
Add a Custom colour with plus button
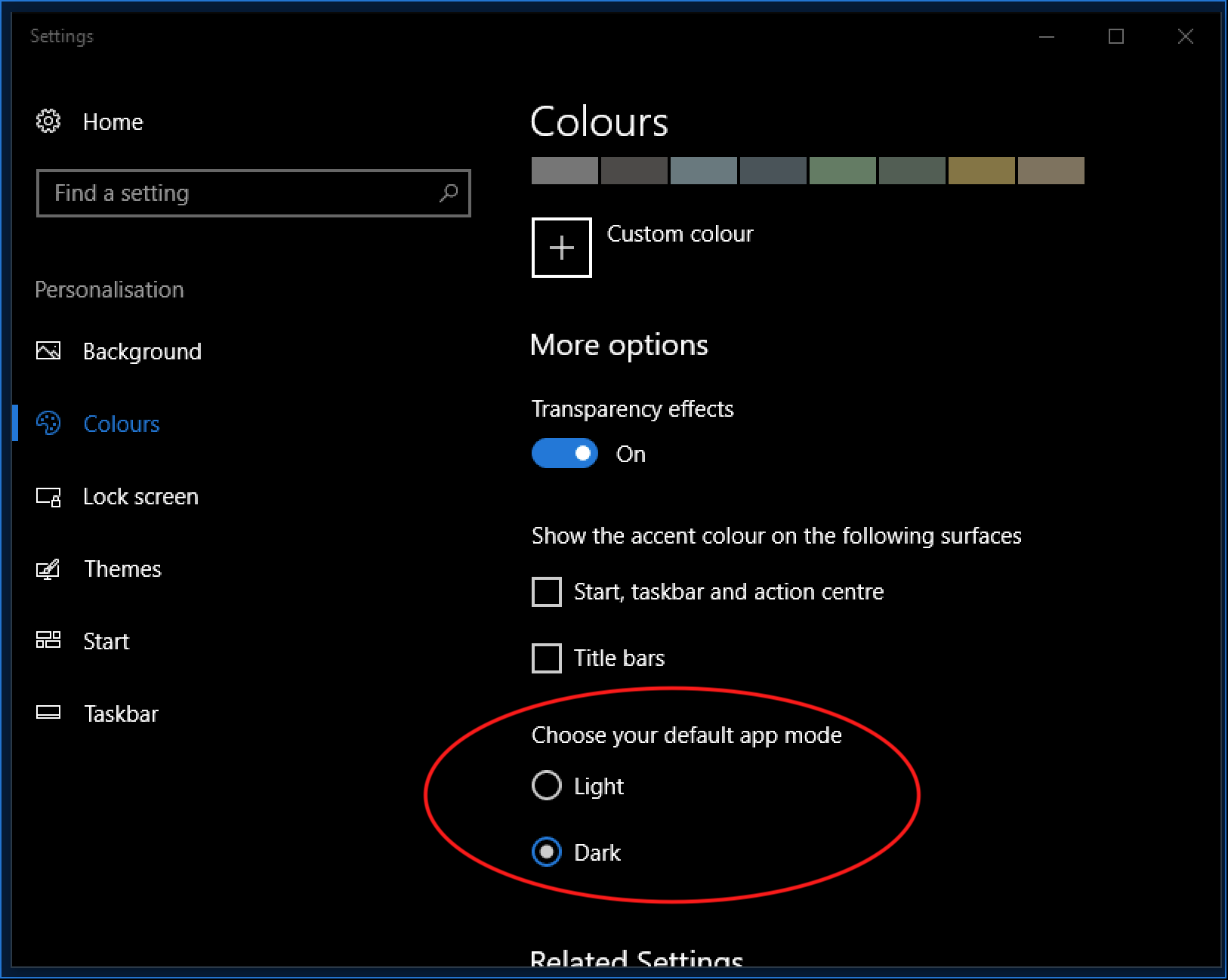[562, 248]
